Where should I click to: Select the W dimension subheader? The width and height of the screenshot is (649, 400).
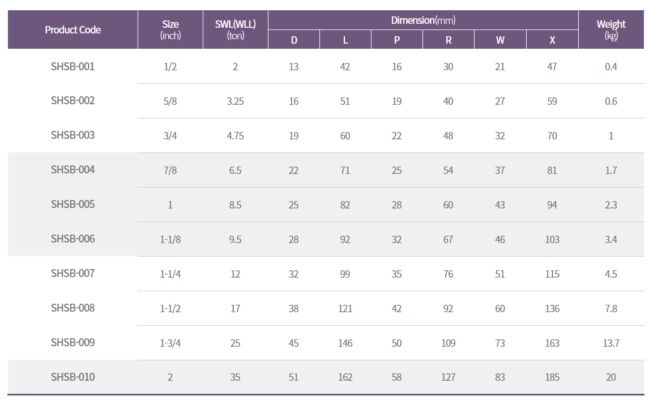pos(500,40)
